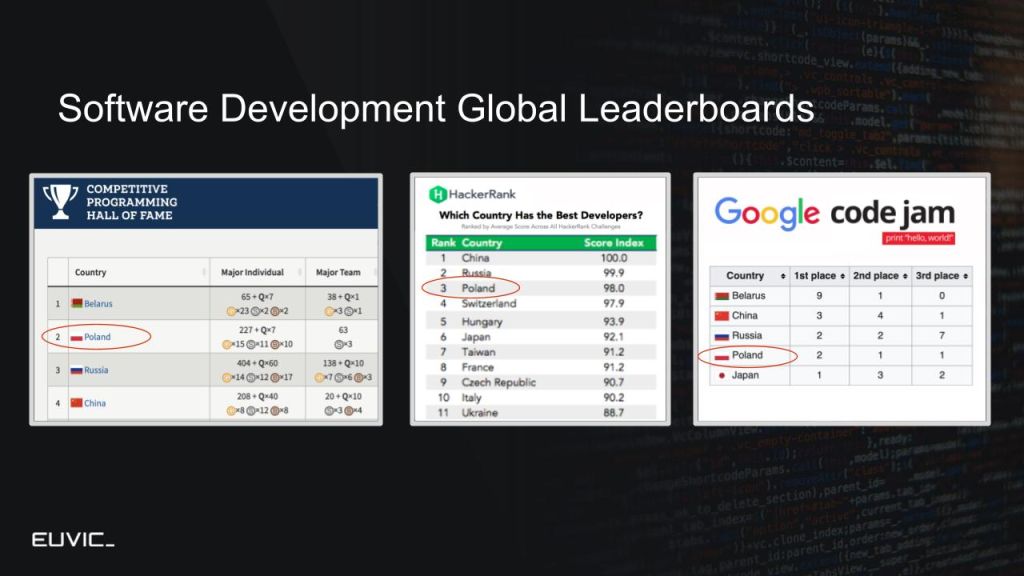1024x576 pixels.
Task: Select Japan in HackerRank ranking
Action: pyautogui.click(x=475, y=337)
